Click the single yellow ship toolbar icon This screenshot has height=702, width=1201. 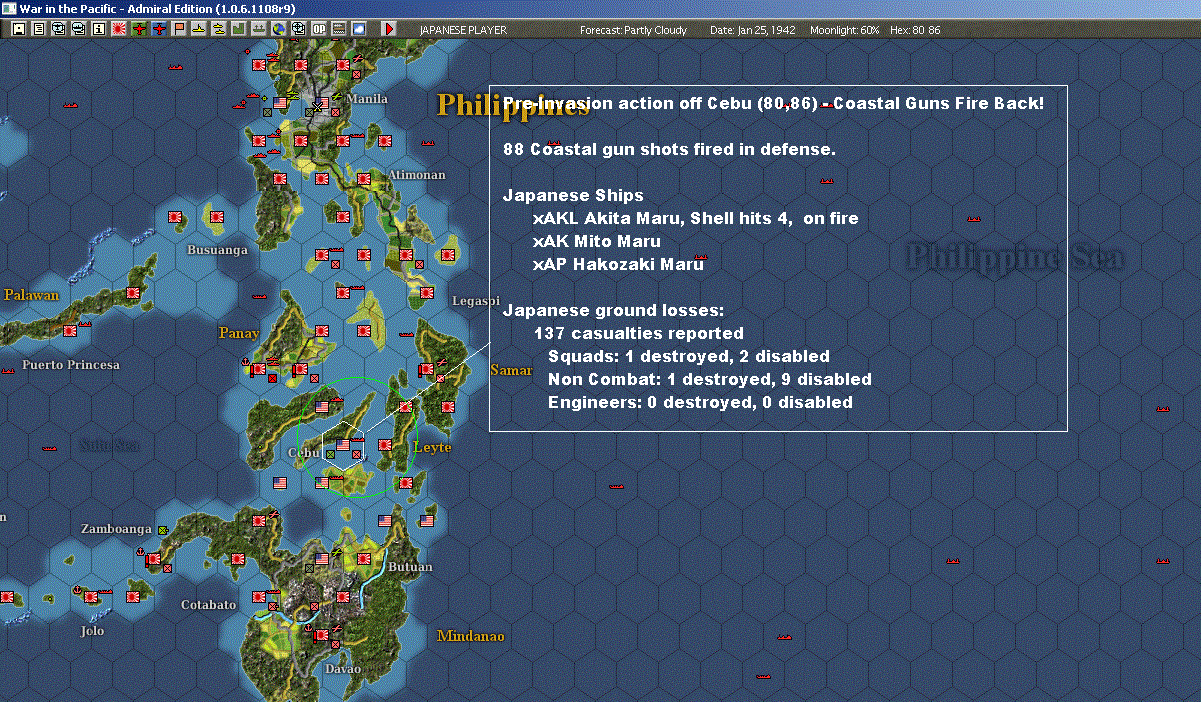tap(199, 29)
